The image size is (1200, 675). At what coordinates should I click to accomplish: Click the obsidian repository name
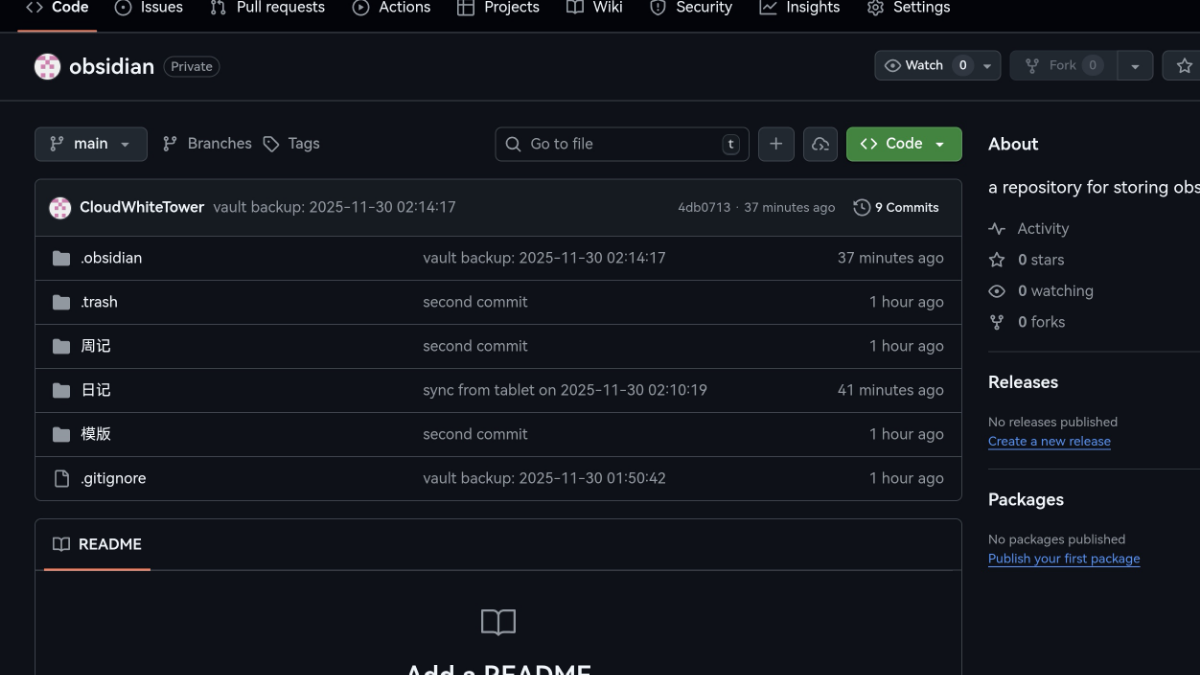(x=111, y=66)
